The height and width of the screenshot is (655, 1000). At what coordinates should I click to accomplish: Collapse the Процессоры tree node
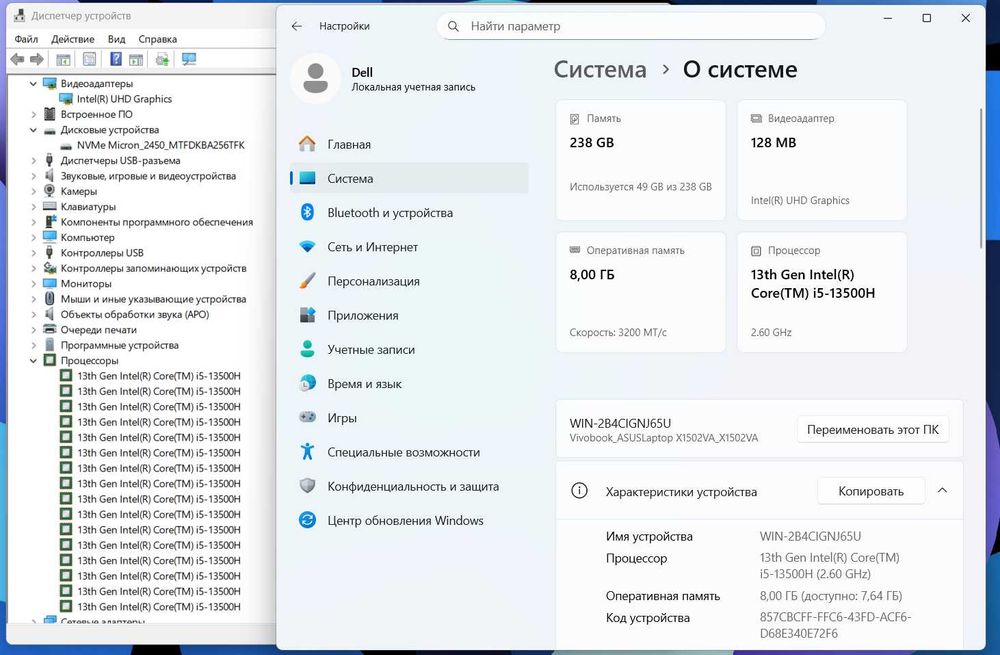(x=33, y=360)
